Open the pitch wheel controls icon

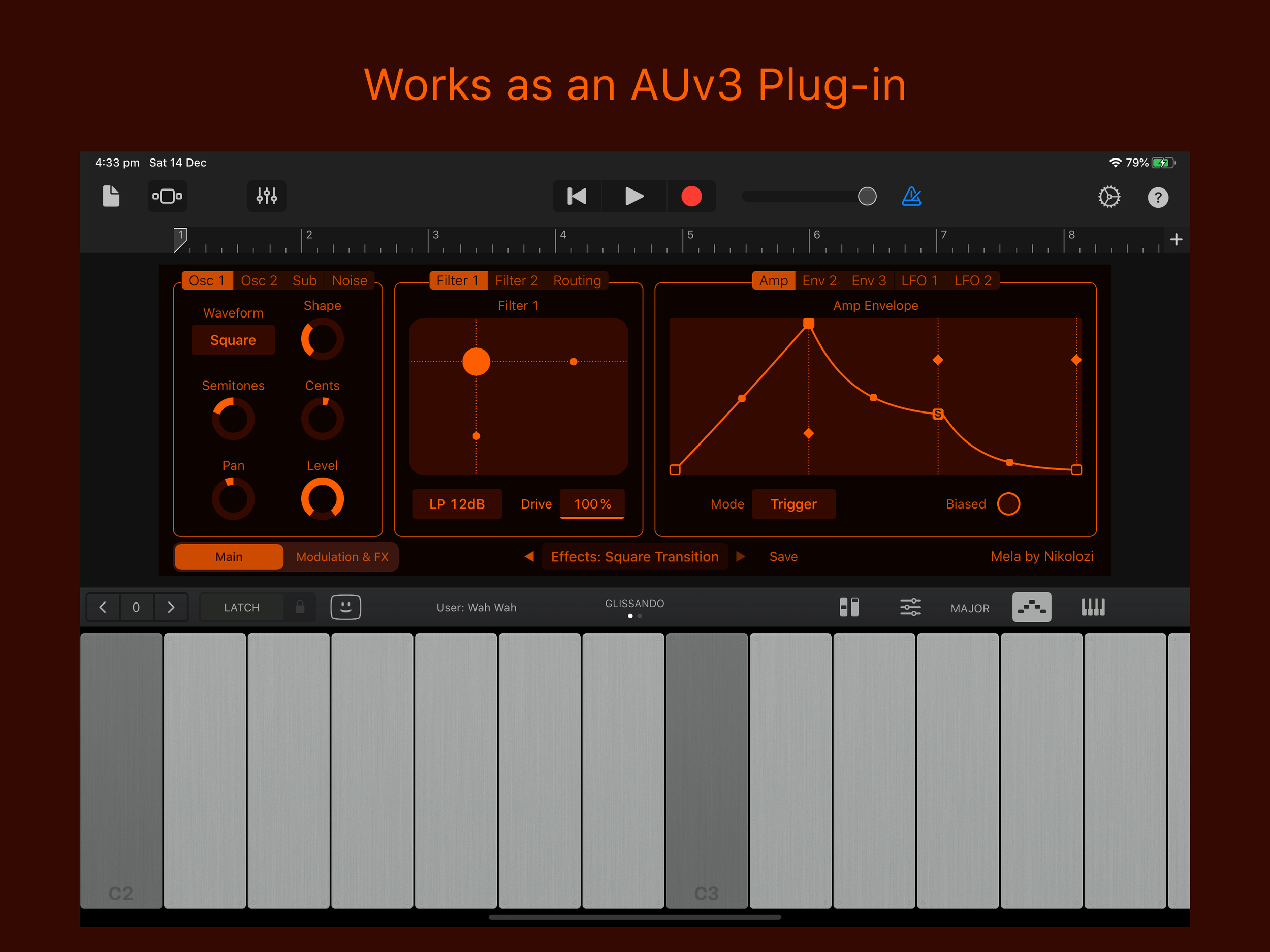pyautogui.click(x=849, y=607)
